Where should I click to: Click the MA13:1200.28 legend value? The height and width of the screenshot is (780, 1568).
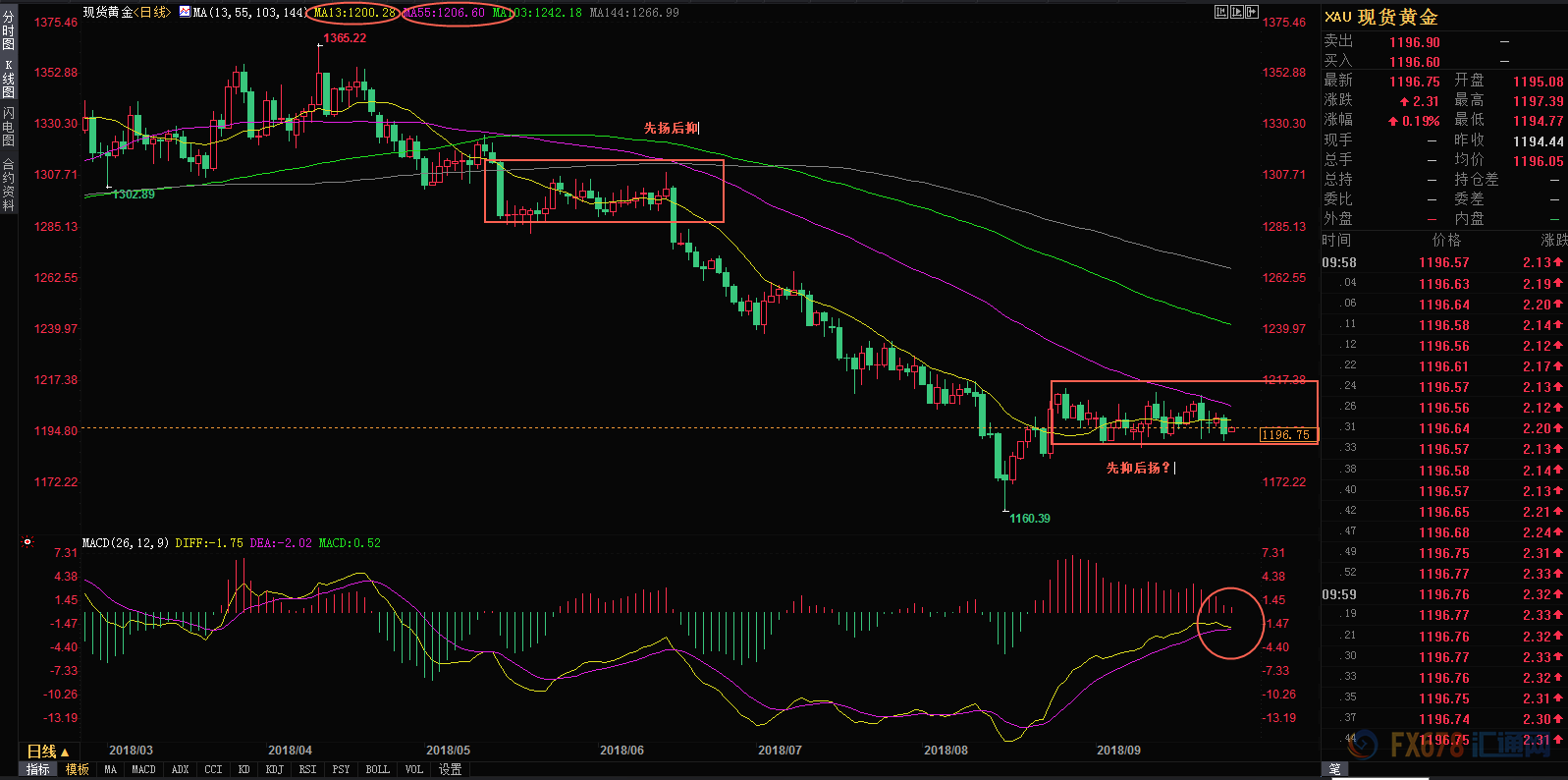coord(354,13)
